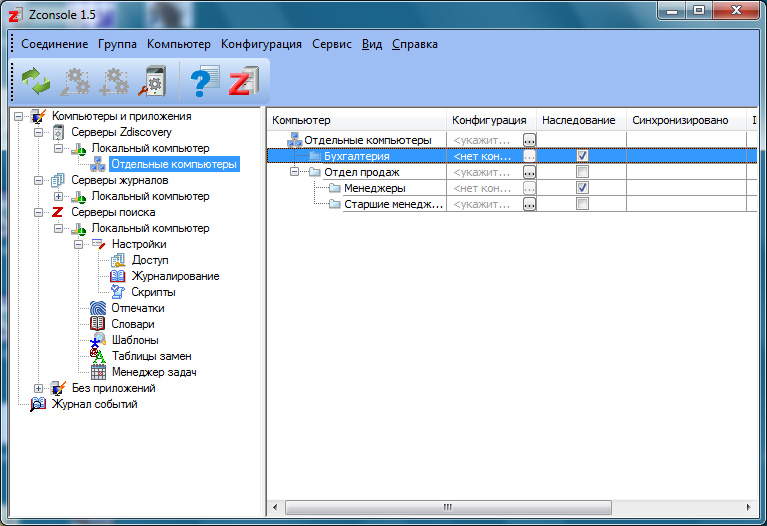Toggle inheritance checkbox for Старшие менеджеры
This screenshot has height=526, width=767.
pyautogui.click(x=582, y=204)
